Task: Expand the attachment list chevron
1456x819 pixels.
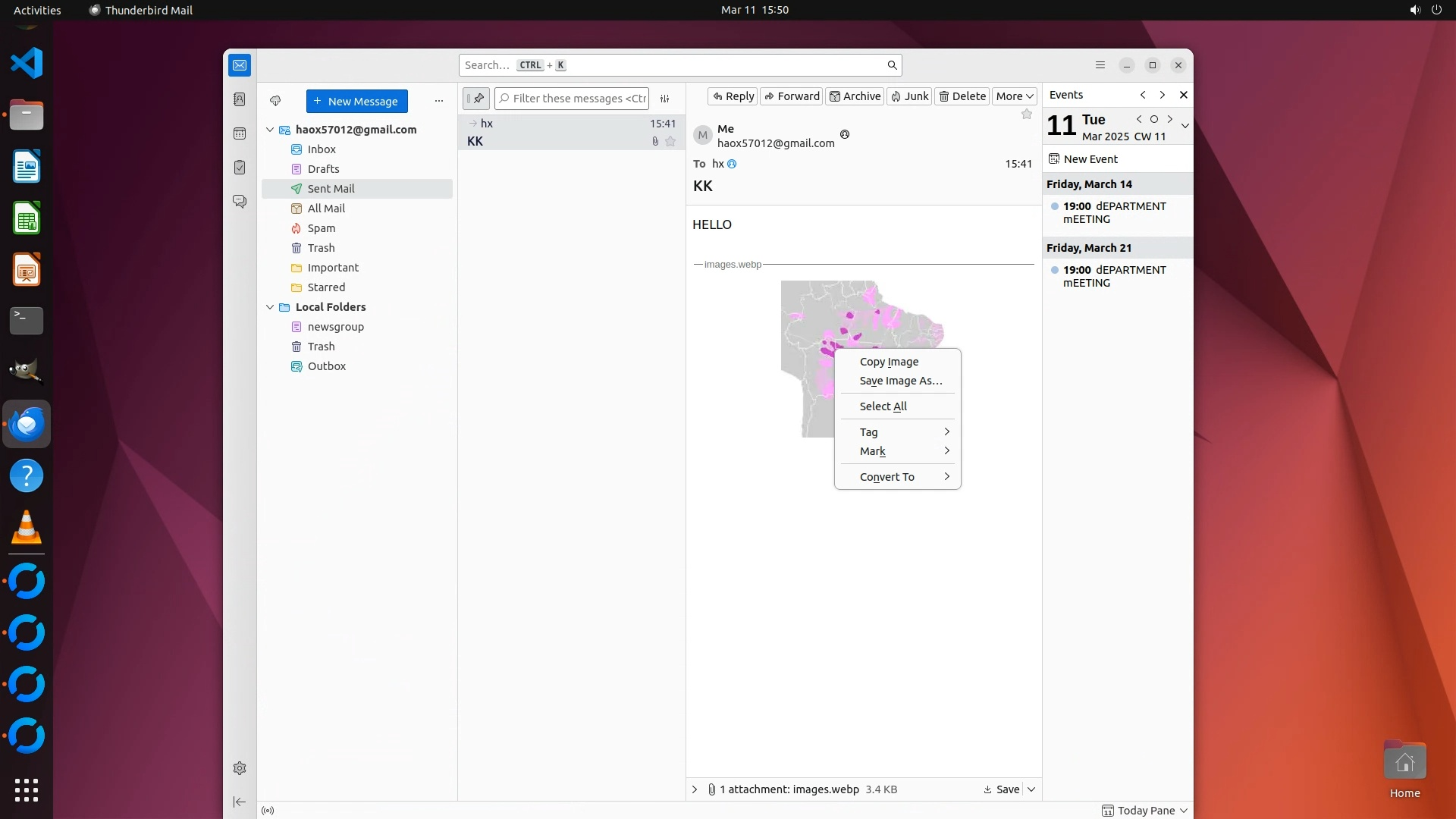Action: (695, 789)
